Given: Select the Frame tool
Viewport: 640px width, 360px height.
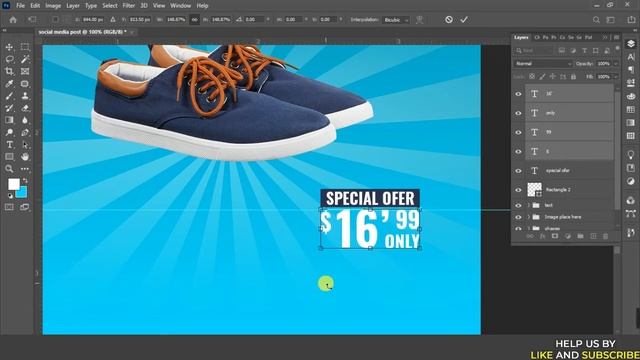Looking at the screenshot, I should [25, 71].
